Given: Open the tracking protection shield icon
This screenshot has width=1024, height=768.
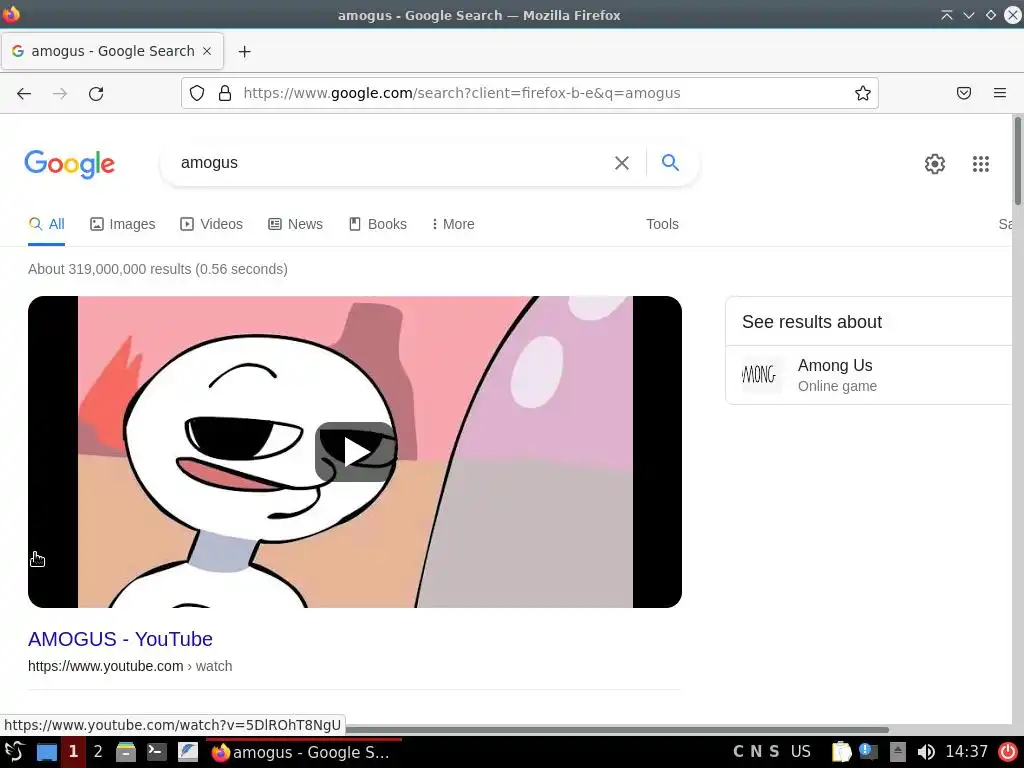Looking at the screenshot, I should 197,93.
